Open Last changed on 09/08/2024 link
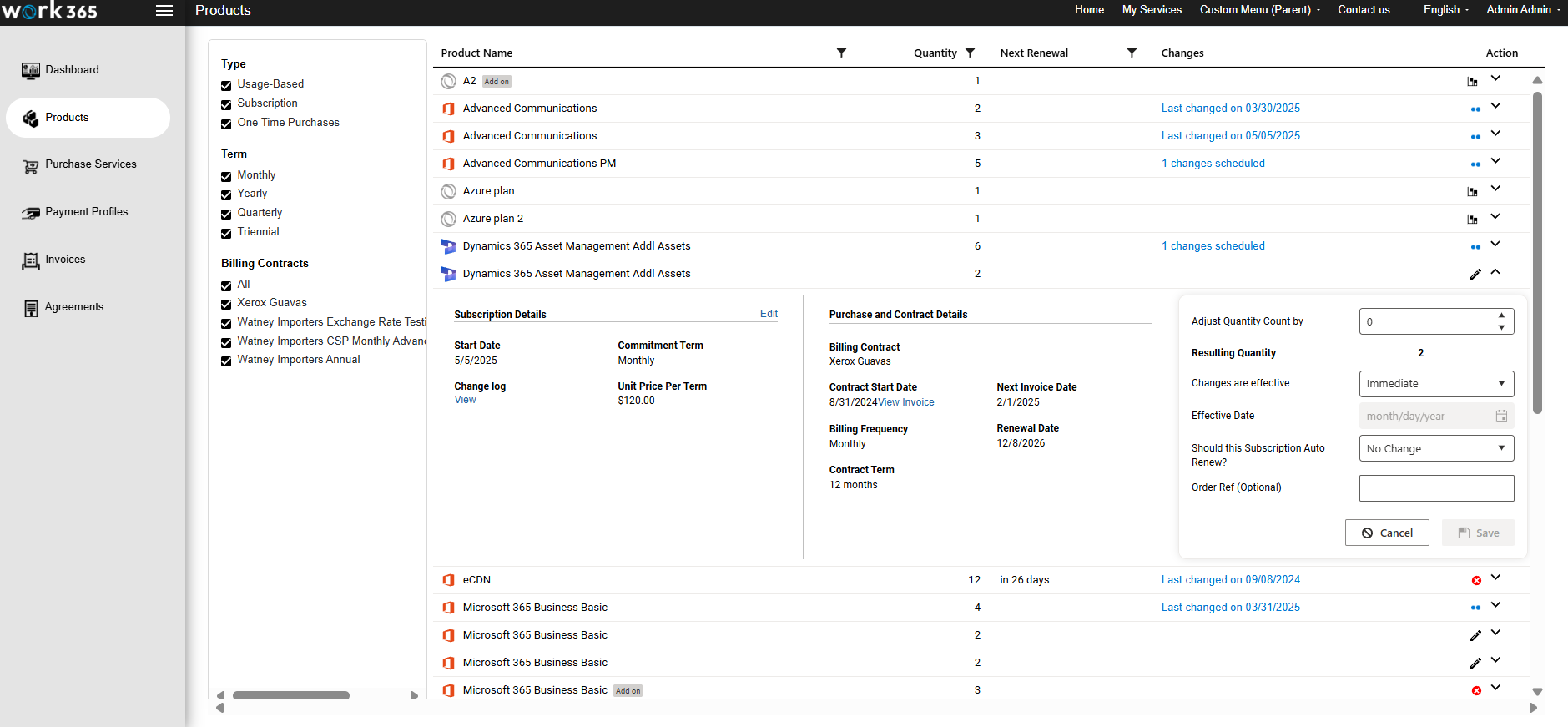 tap(1230, 580)
